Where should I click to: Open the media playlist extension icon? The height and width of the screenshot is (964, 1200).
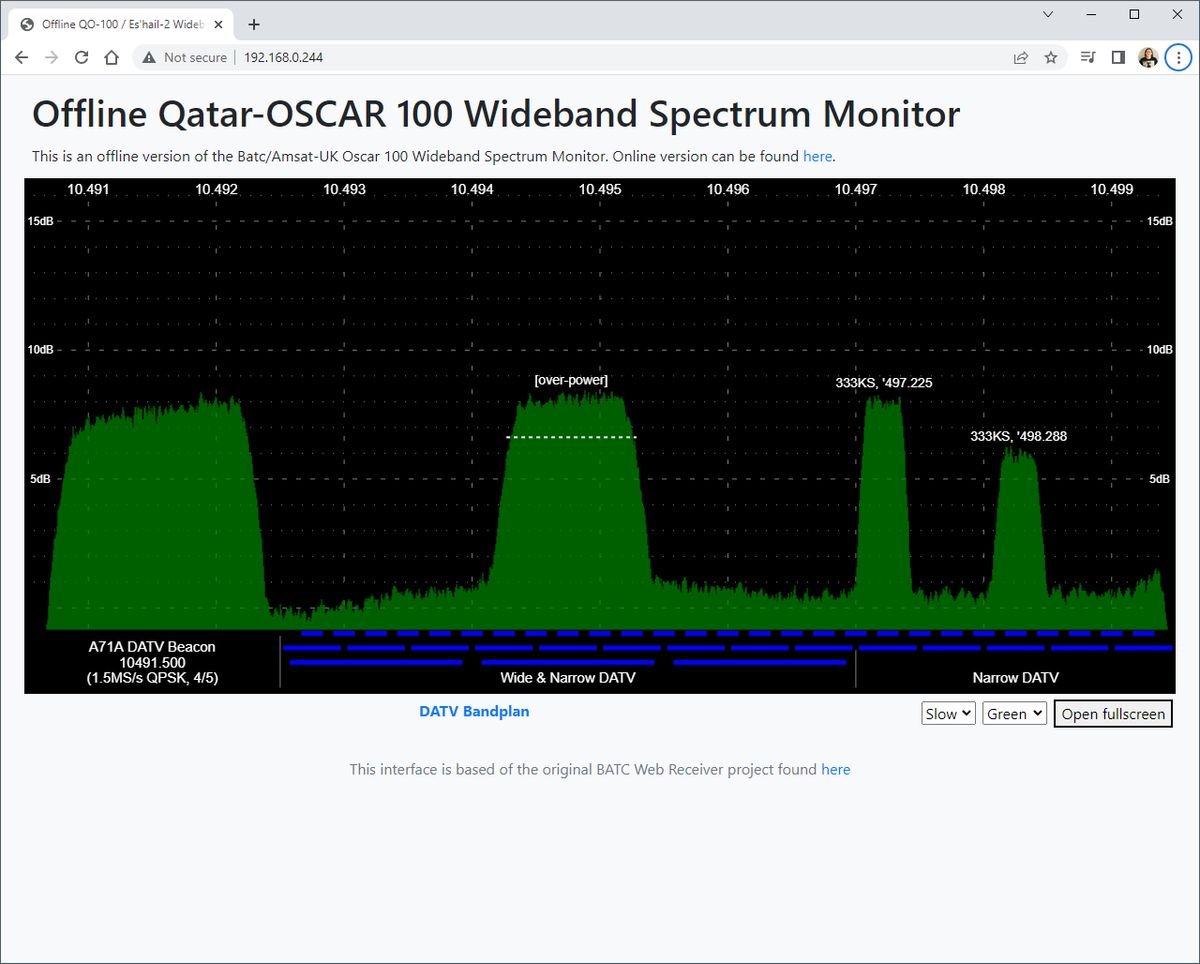click(x=1087, y=57)
